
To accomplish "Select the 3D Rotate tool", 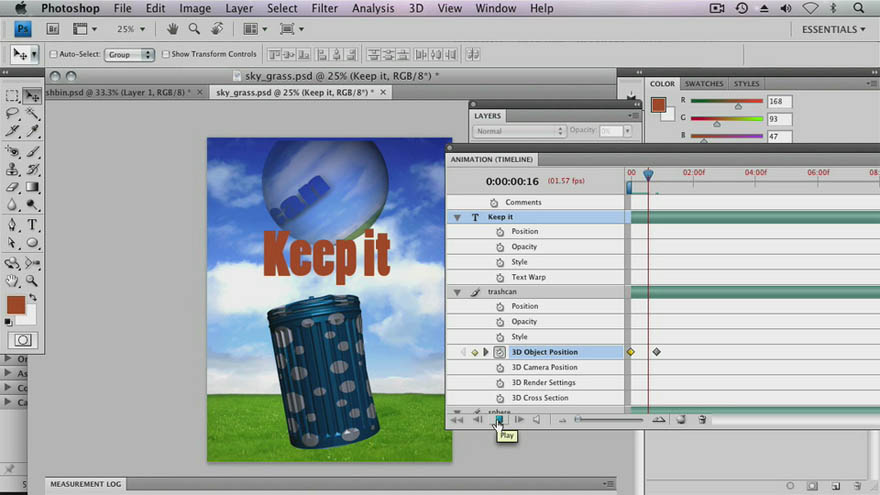I will point(12,262).
